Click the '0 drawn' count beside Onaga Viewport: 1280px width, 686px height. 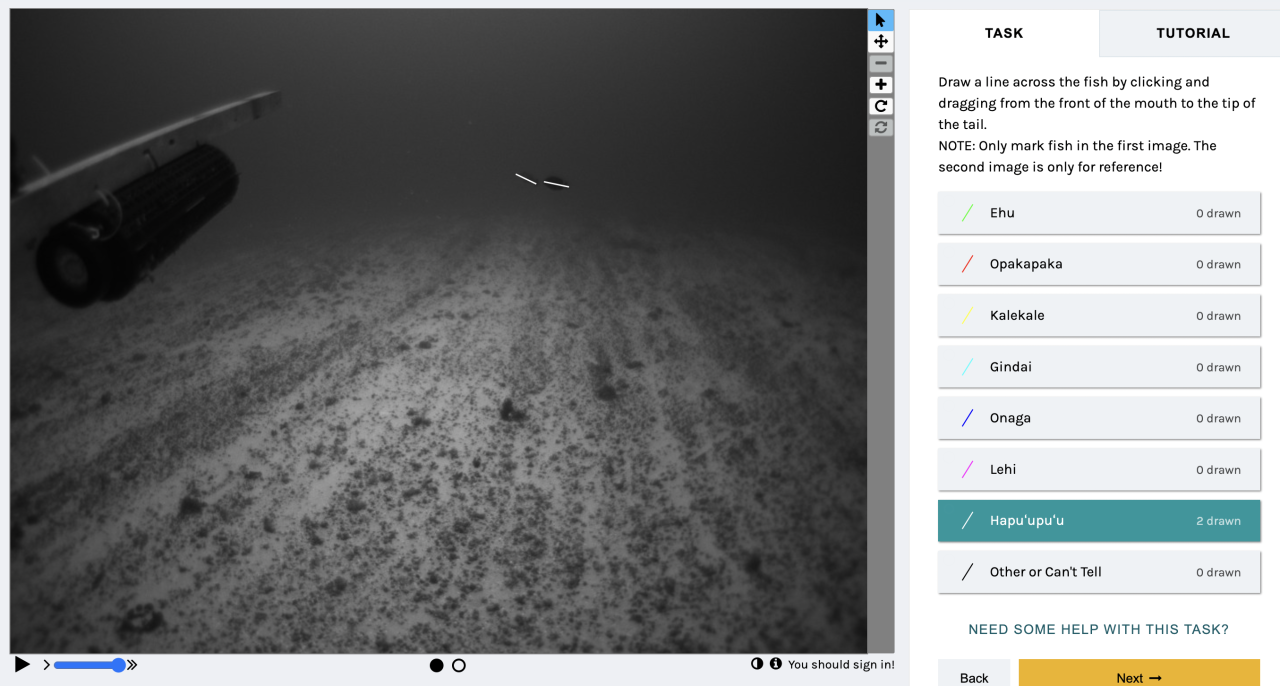tap(1218, 419)
